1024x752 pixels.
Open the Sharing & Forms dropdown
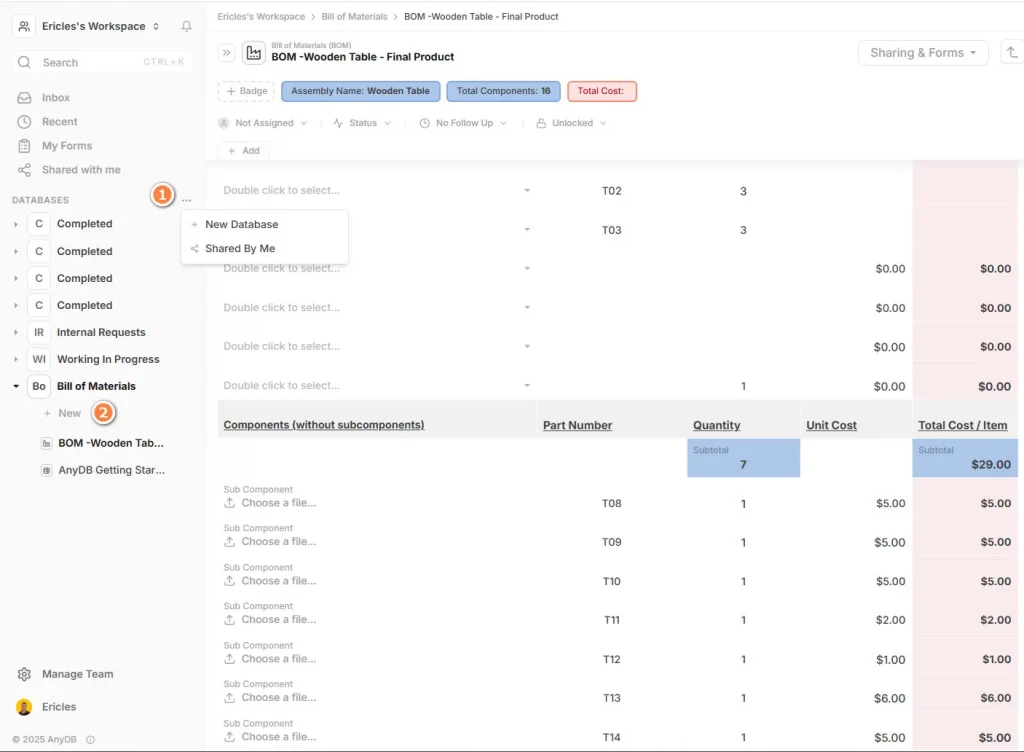click(922, 53)
